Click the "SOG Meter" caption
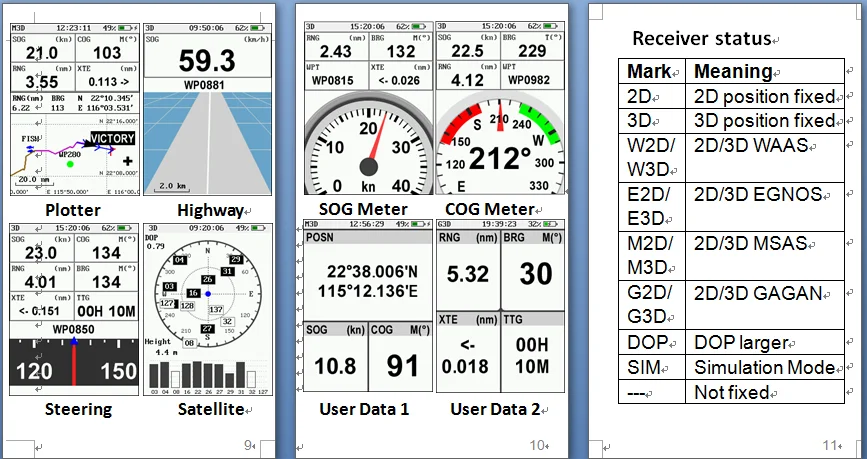 (363, 209)
